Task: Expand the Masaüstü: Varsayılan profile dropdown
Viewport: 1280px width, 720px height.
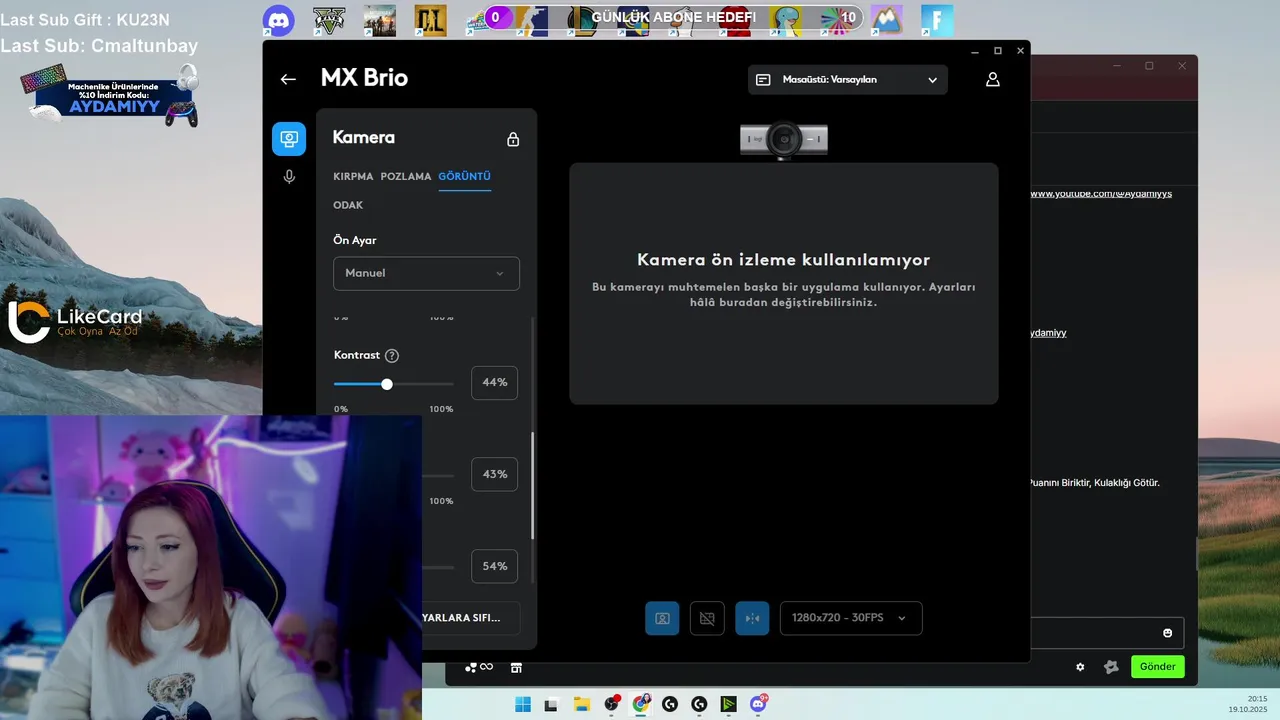Action: (848, 79)
